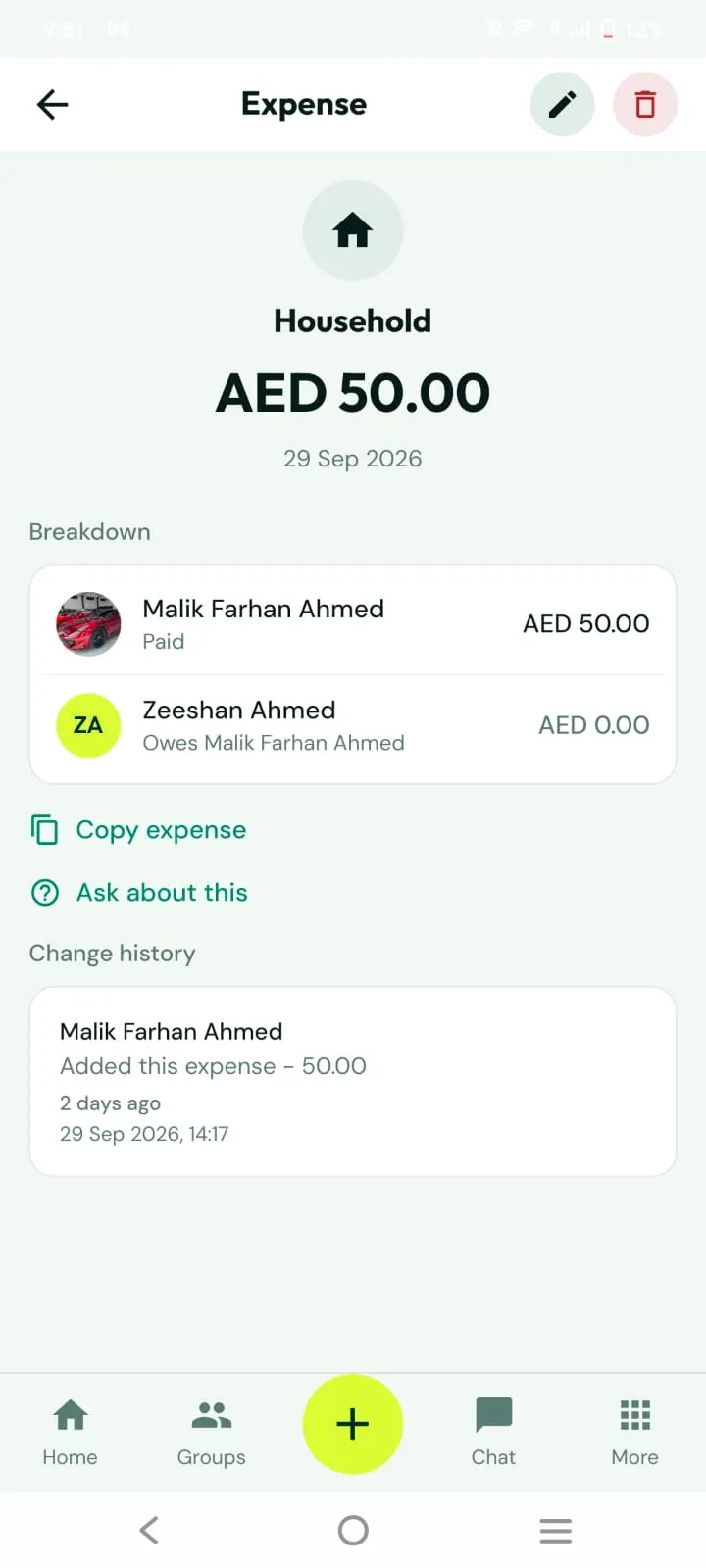Switch to the Groups tab
This screenshot has height=1568, width=706.
click(x=211, y=1432)
